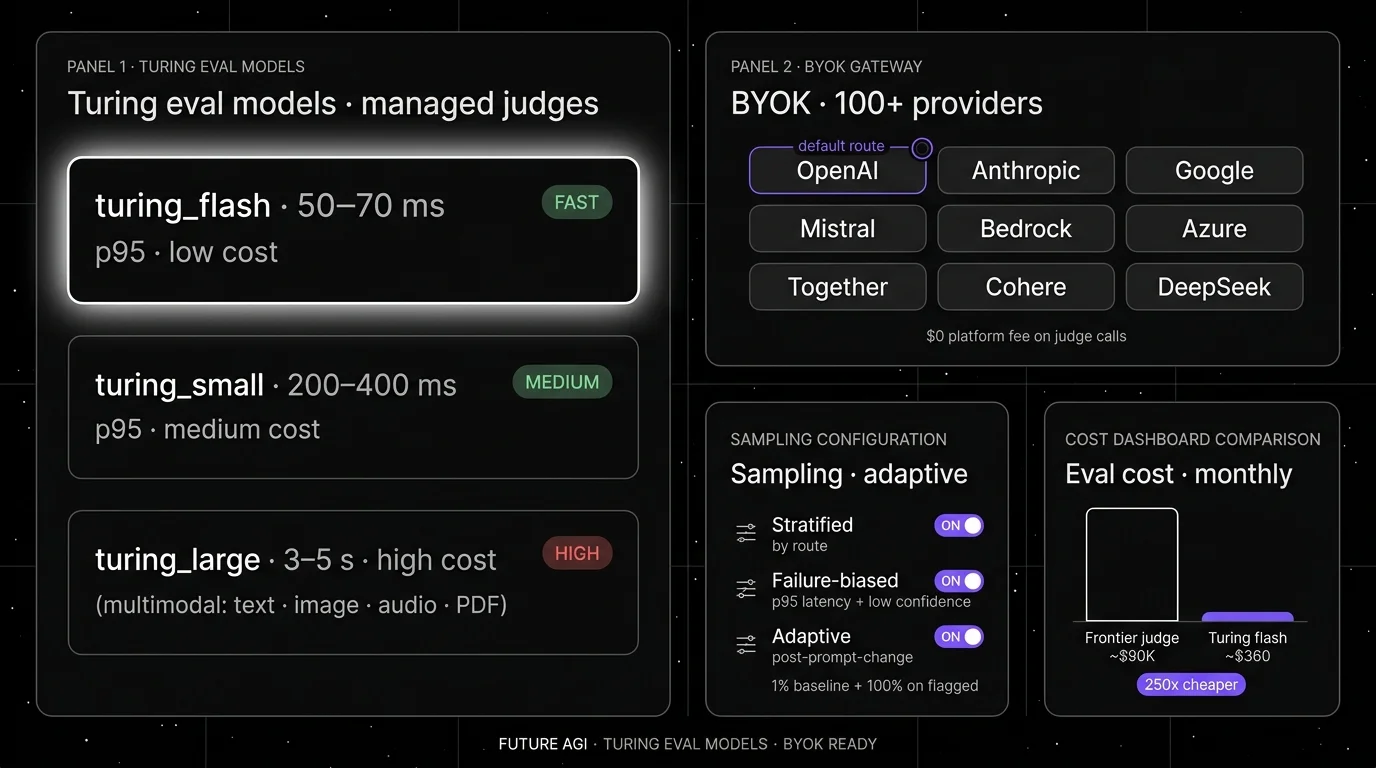Image resolution: width=1376 pixels, height=768 pixels.
Task: Choose the Azure provider button
Action: point(1214,228)
